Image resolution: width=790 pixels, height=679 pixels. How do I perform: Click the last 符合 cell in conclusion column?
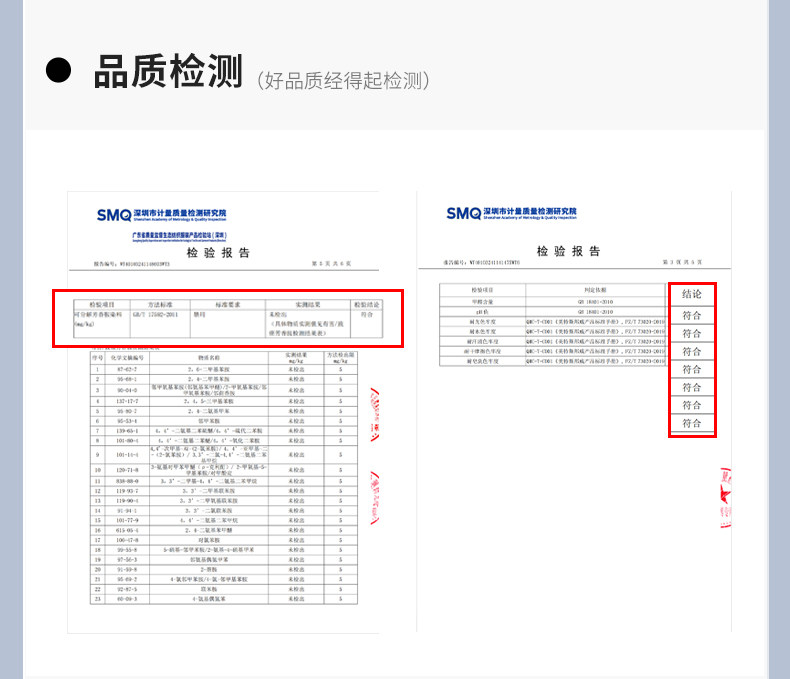click(x=692, y=423)
